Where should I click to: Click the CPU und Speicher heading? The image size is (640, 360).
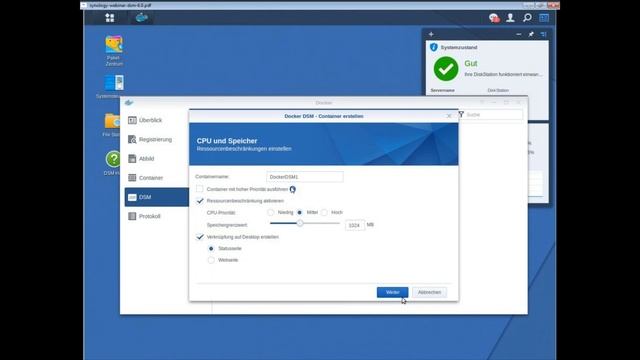(x=227, y=141)
